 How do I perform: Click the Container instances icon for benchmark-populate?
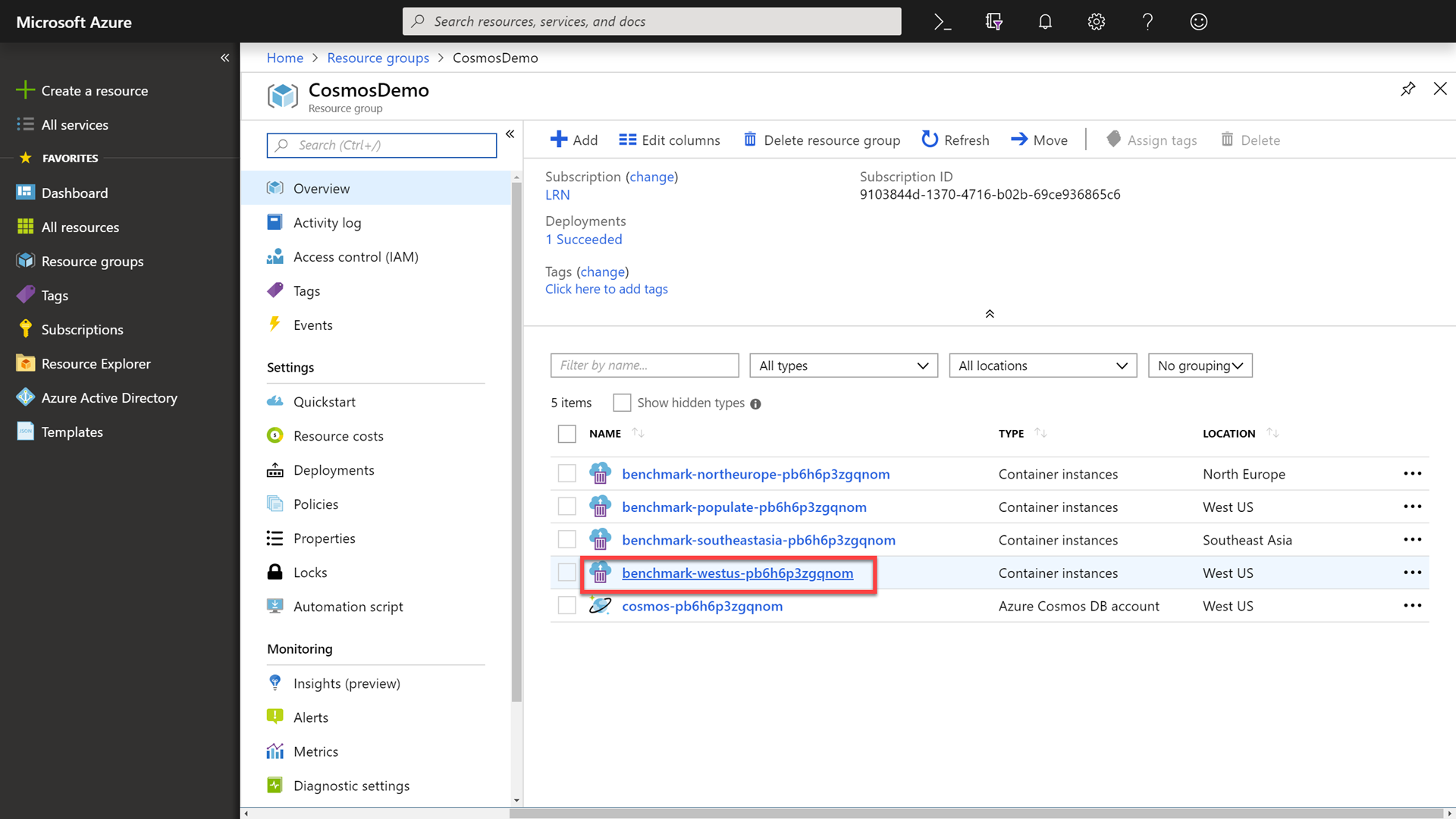click(600, 506)
